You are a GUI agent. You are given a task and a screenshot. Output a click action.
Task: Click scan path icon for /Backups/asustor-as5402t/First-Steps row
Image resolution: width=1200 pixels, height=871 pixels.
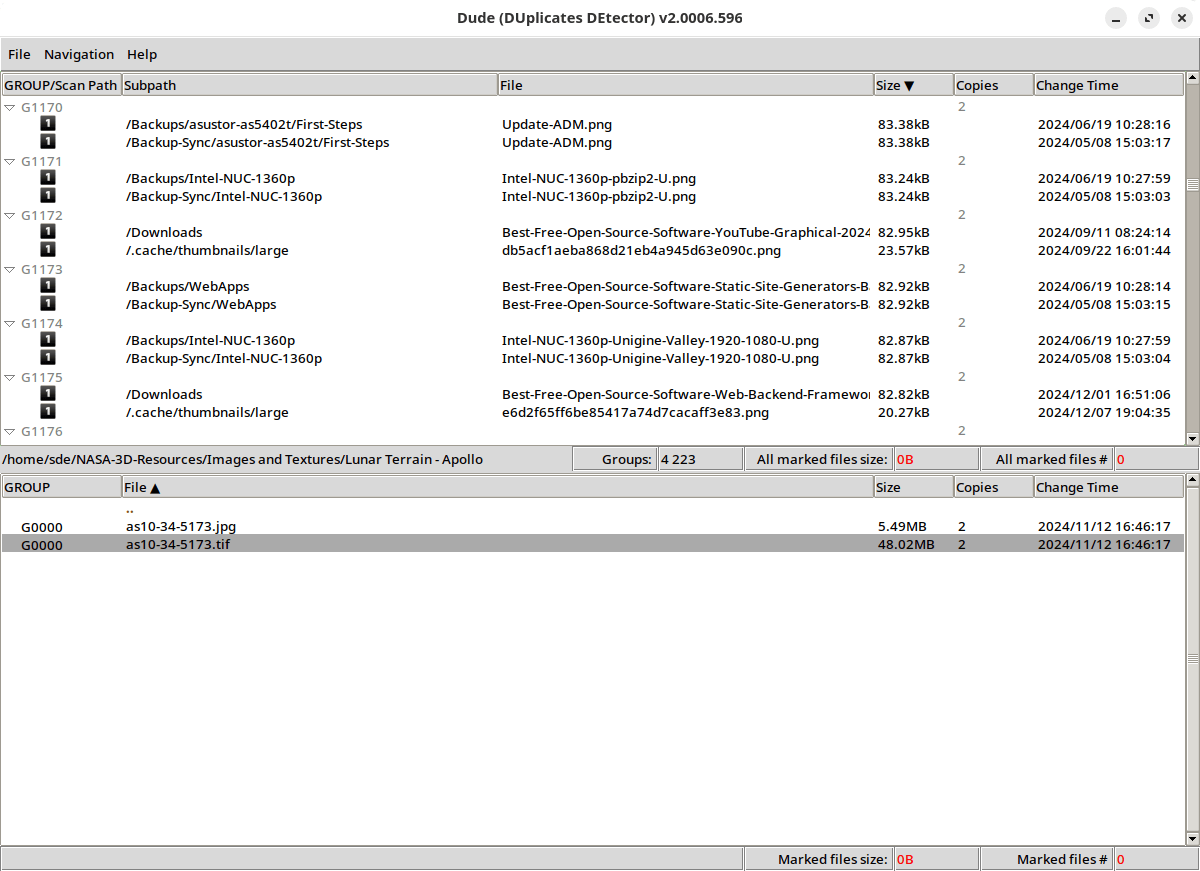(48, 124)
